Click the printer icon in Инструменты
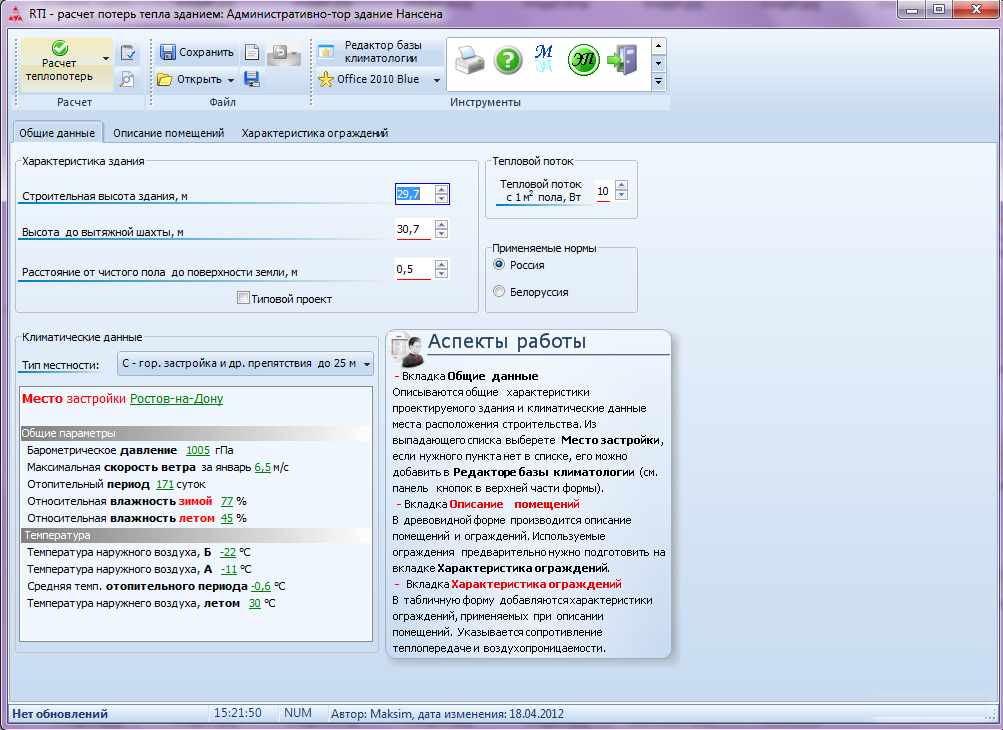Viewport: 1003px width, 730px height. pos(470,61)
